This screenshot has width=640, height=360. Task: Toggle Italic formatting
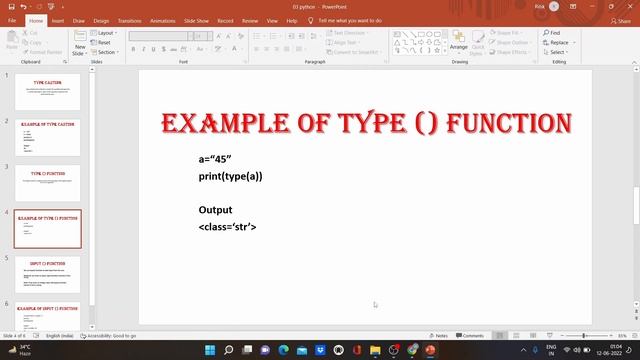pos(144,49)
